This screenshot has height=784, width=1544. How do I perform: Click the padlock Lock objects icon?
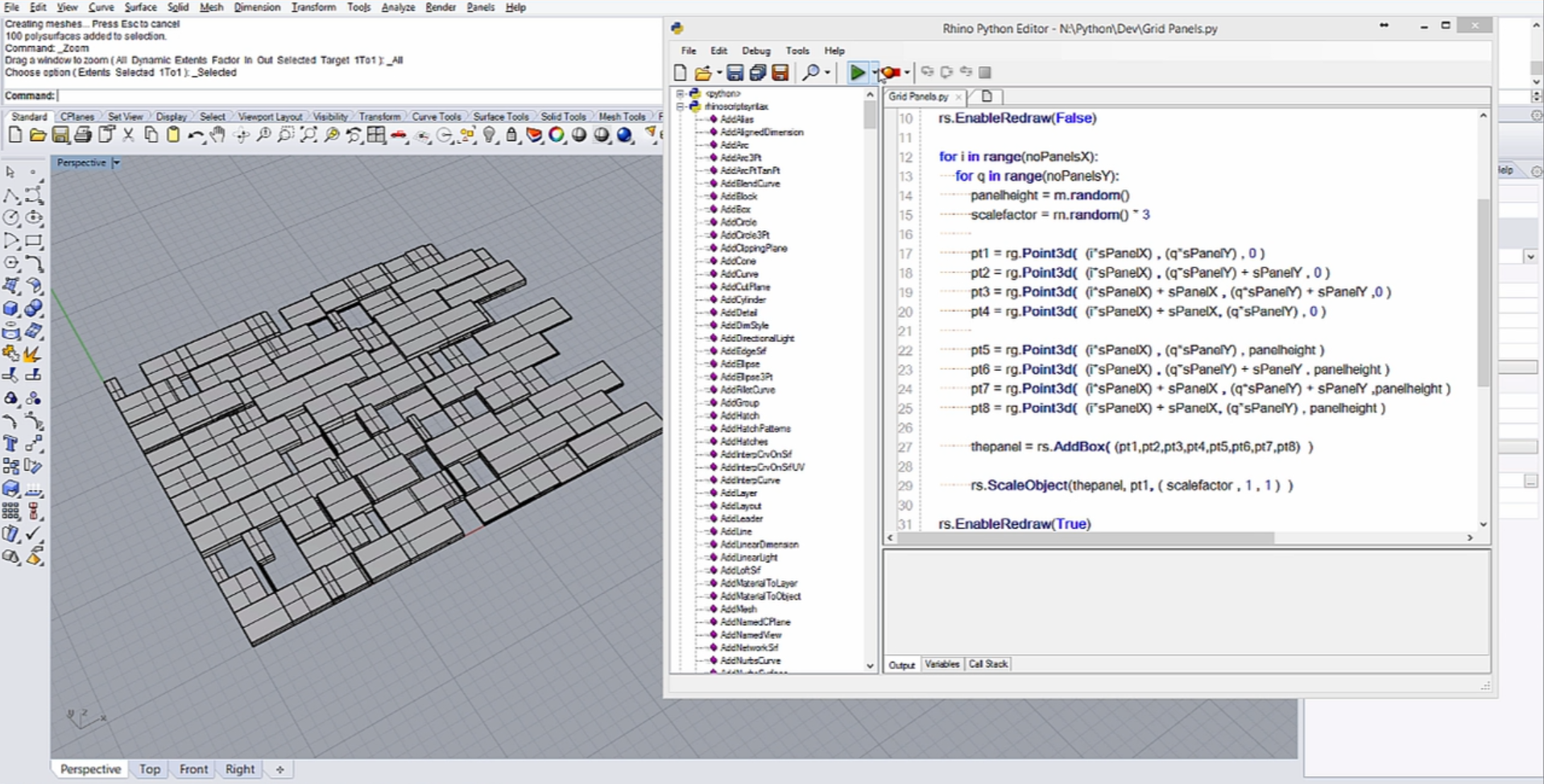pyautogui.click(x=511, y=135)
